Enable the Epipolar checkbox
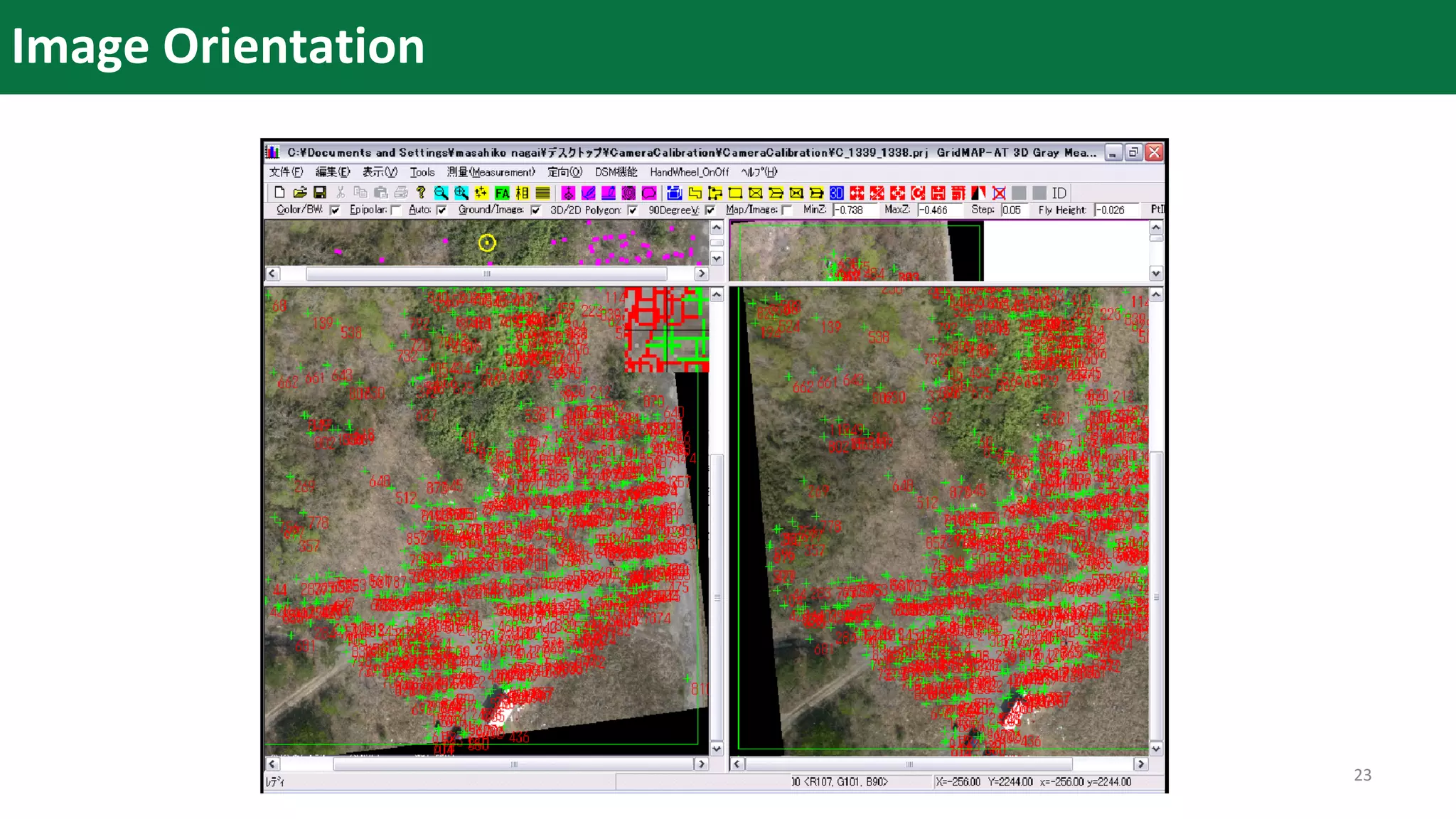 (x=396, y=210)
